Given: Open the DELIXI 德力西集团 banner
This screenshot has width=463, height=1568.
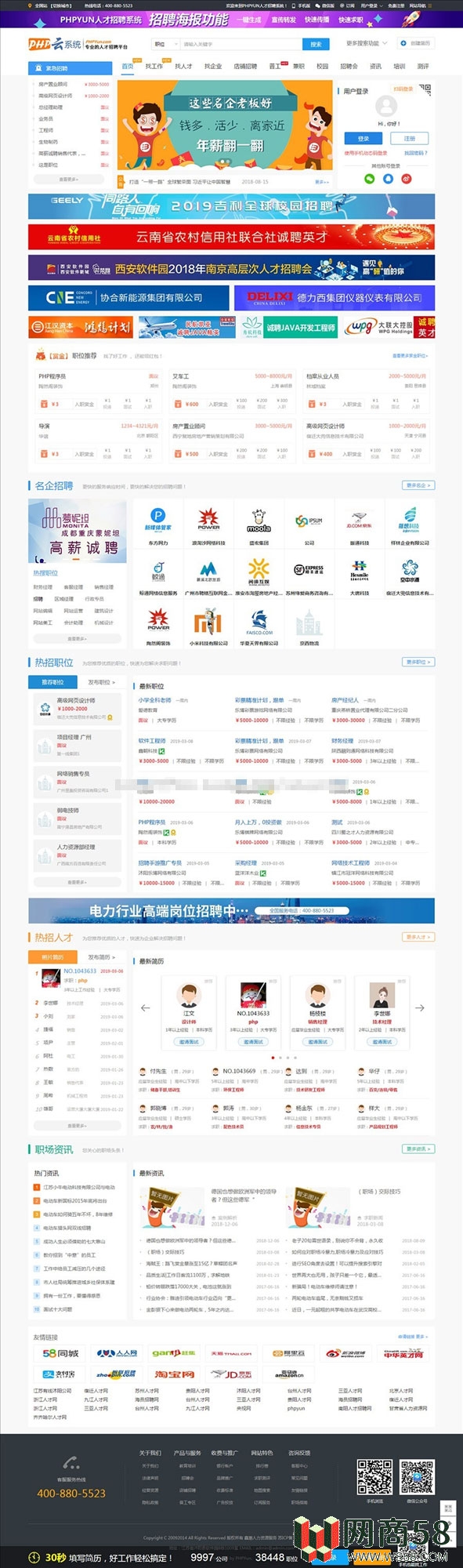Looking at the screenshot, I should point(335,298).
